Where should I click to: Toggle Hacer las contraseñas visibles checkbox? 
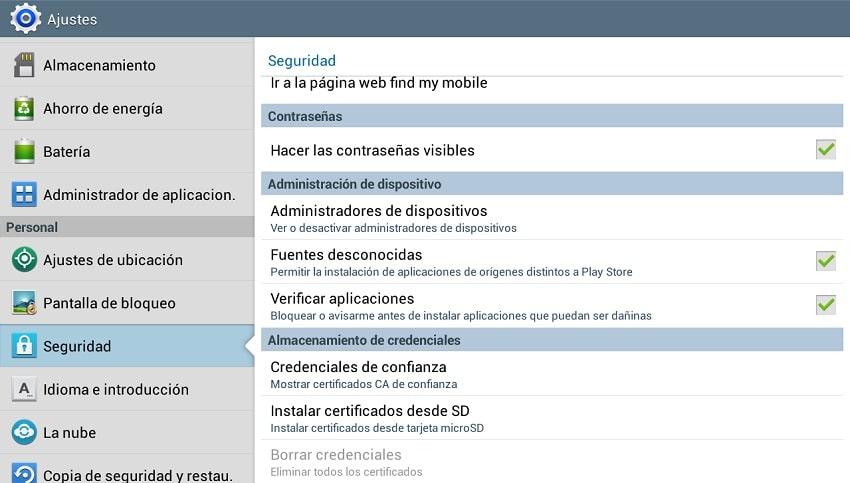[825, 150]
